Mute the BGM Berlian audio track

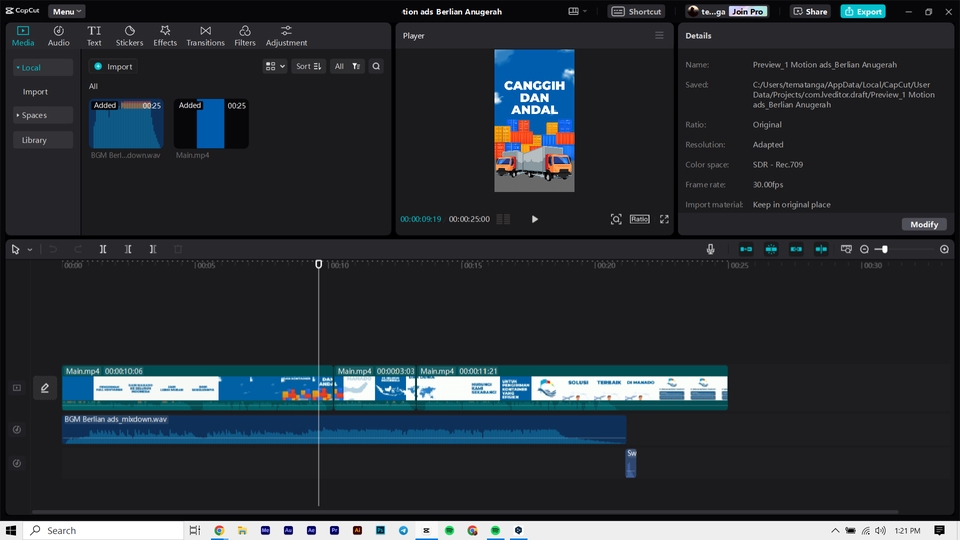coord(17,430)
